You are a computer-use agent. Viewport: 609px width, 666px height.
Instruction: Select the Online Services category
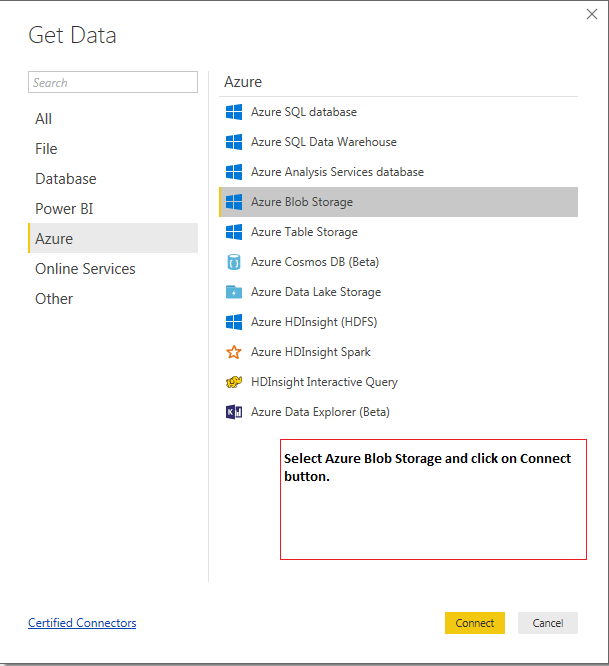pos(113,269)
